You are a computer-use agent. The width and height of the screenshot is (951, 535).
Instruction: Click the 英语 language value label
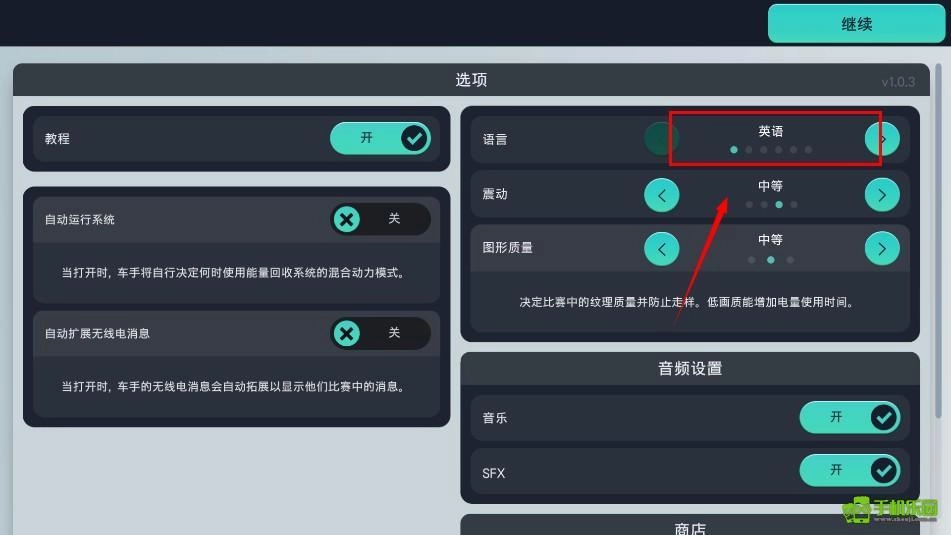tap(770, 131)
